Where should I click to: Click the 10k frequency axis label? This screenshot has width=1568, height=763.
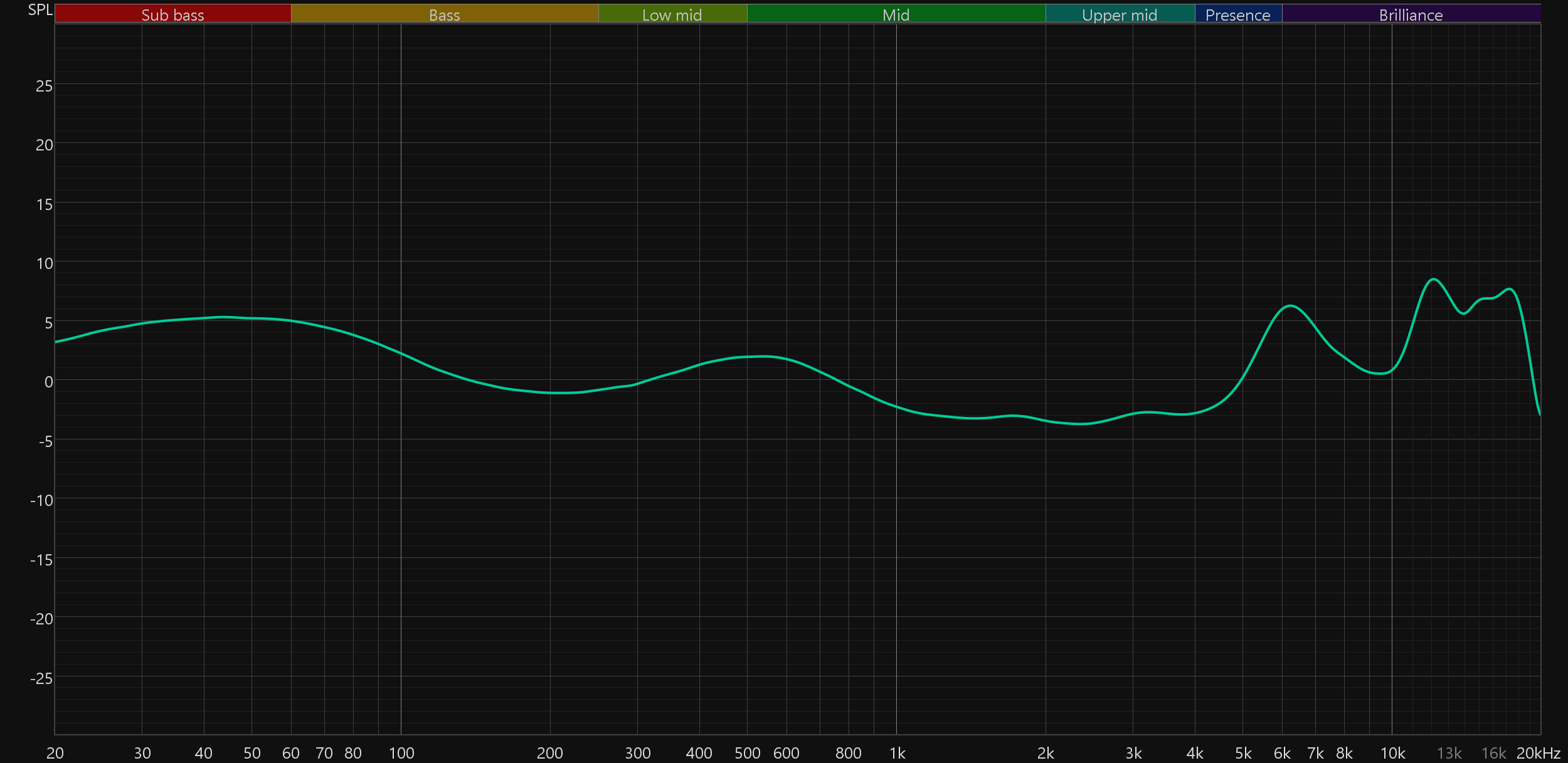1392,753
